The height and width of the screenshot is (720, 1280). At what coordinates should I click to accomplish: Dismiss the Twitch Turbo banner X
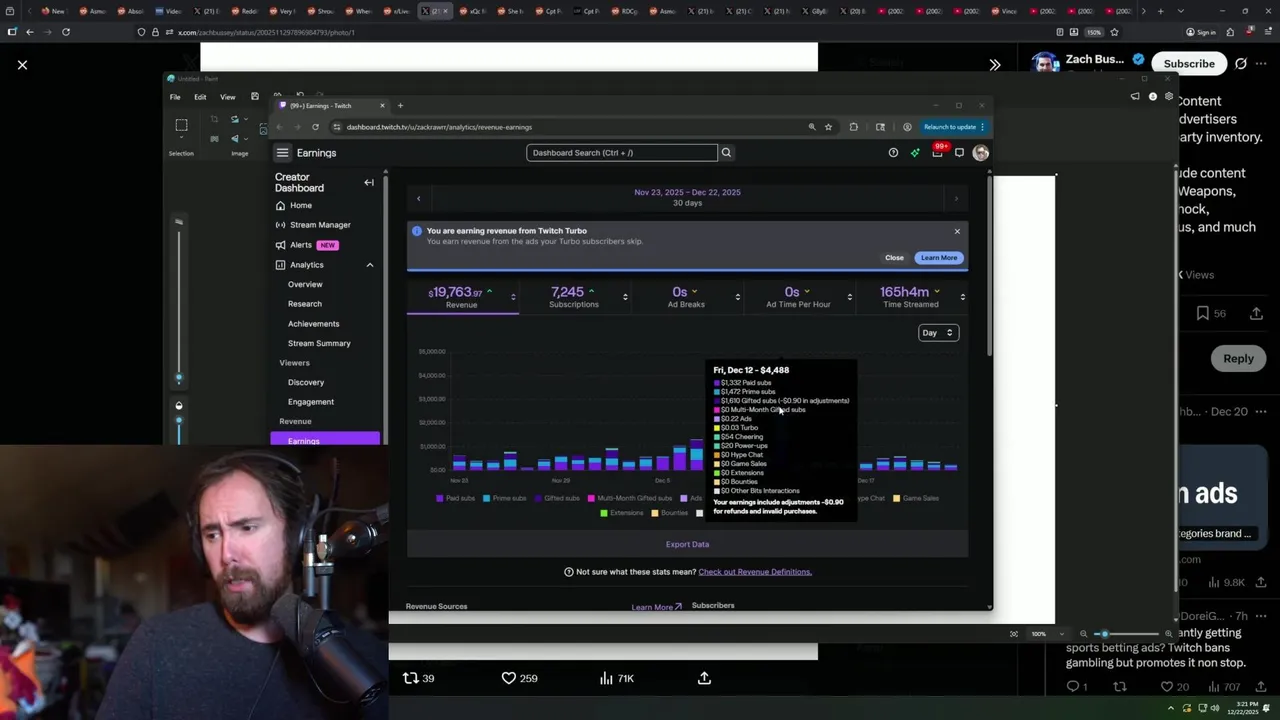(957, 231)
